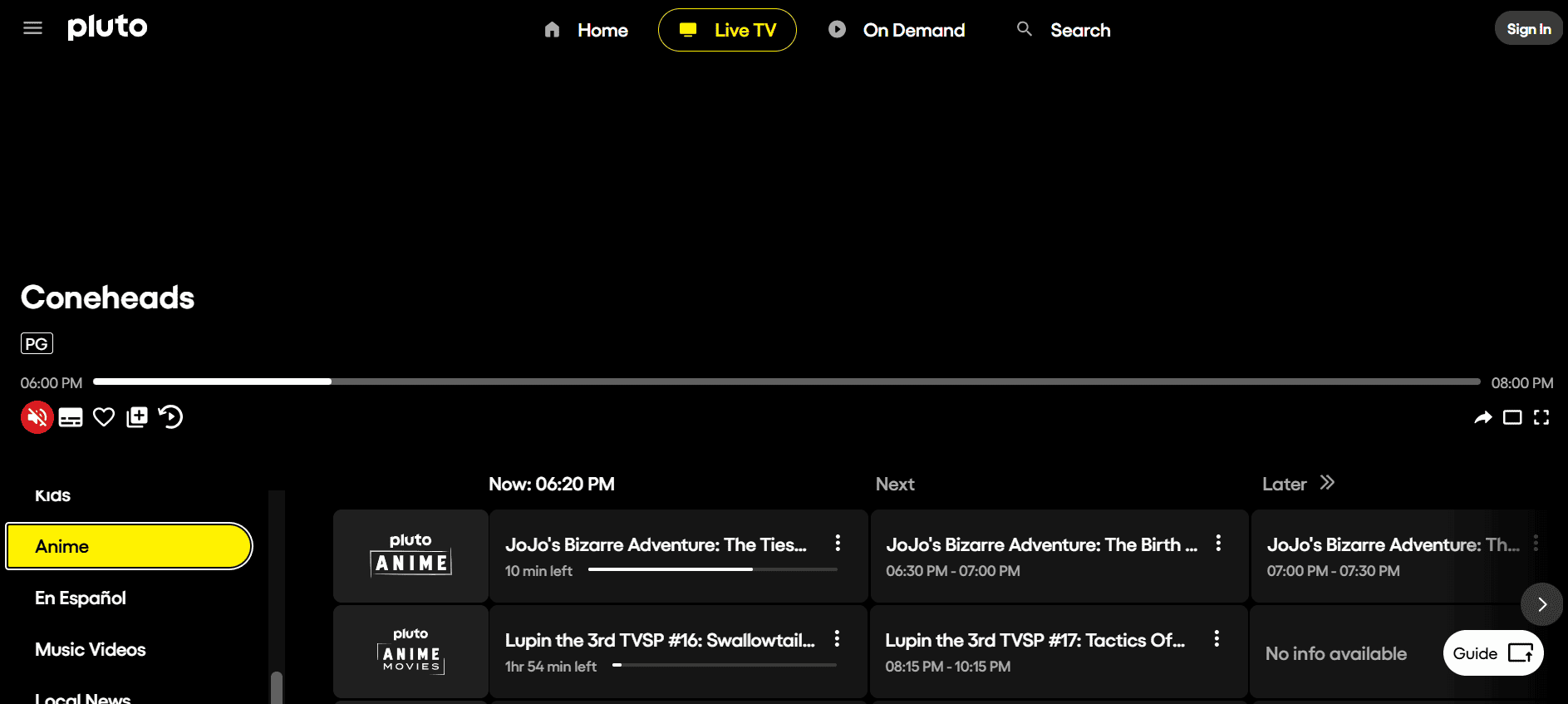Click the PG rating badge
The width and height of the screenshot is (1568, 704).
pyautogui.click(x=37, y=343)
